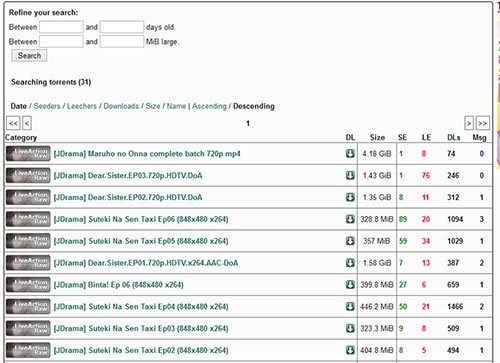Open Suteki Na Sen Taxi Ep02 torrent page
Screen dimensions: 500x363
click(x=141, y=350)
